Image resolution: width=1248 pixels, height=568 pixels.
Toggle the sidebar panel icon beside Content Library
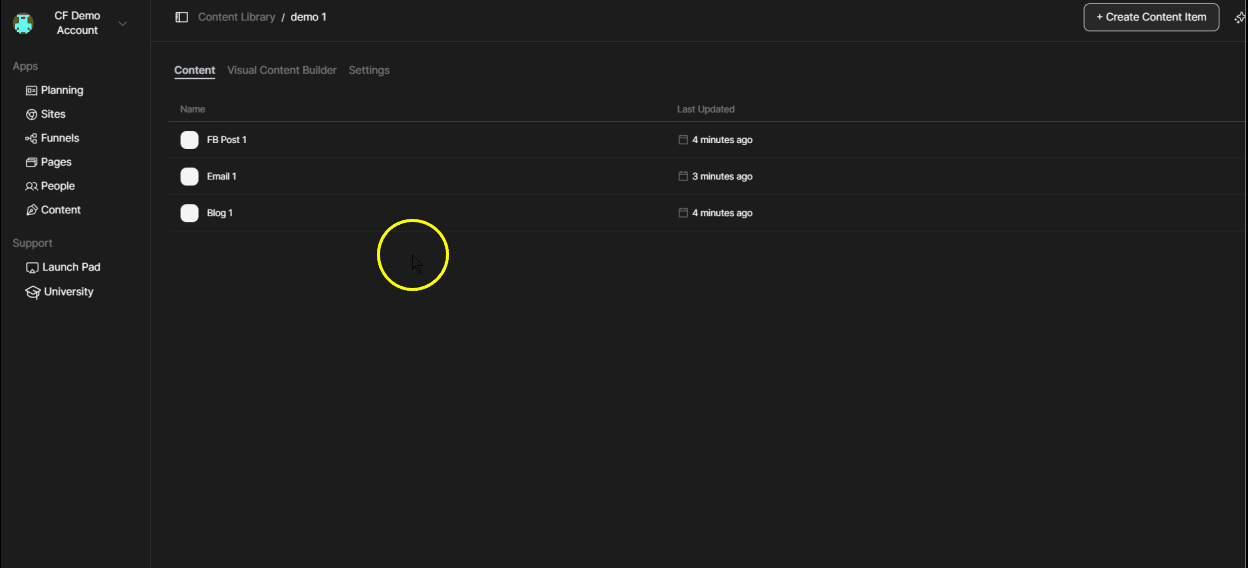pyautogui.click(x=182, y=17)
